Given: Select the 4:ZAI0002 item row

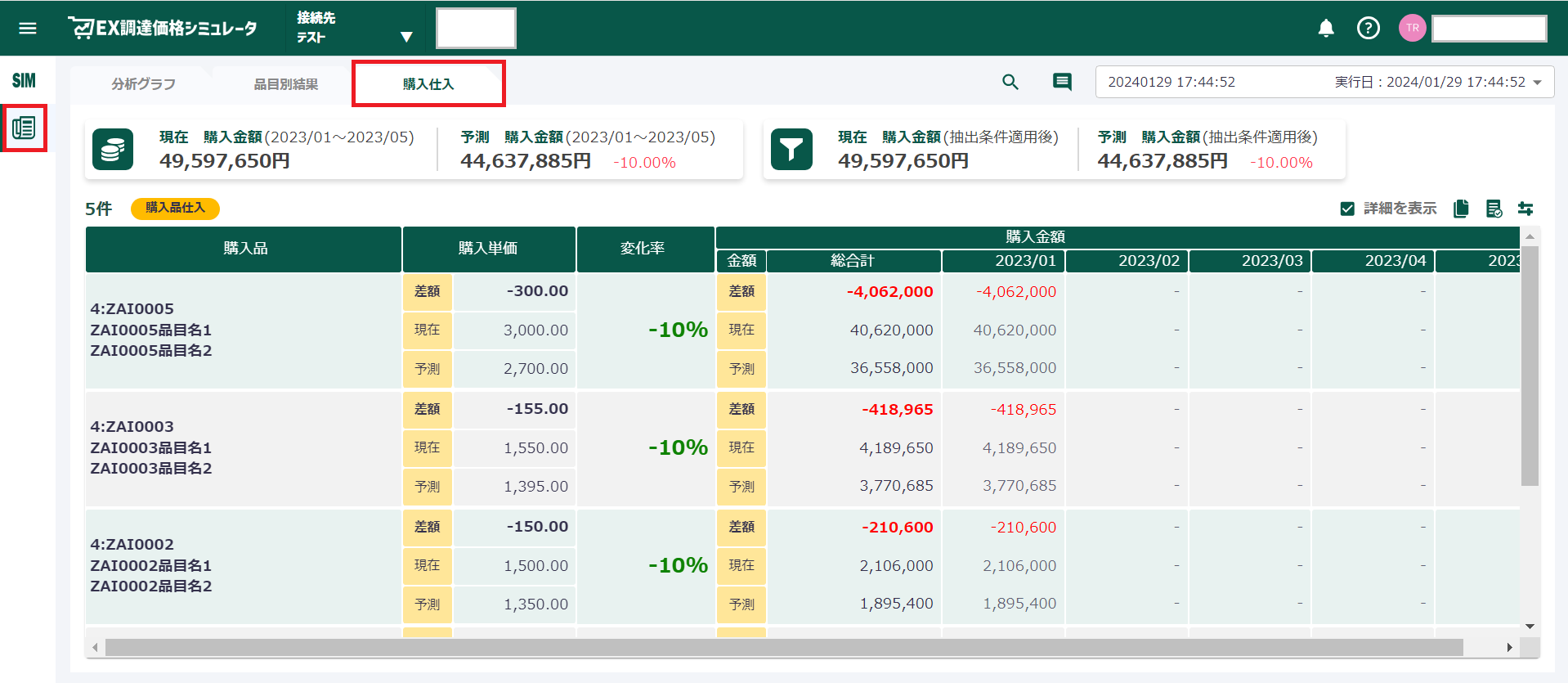Looking at the screenshot, I should pyautogui.click(x=244, y=566).
